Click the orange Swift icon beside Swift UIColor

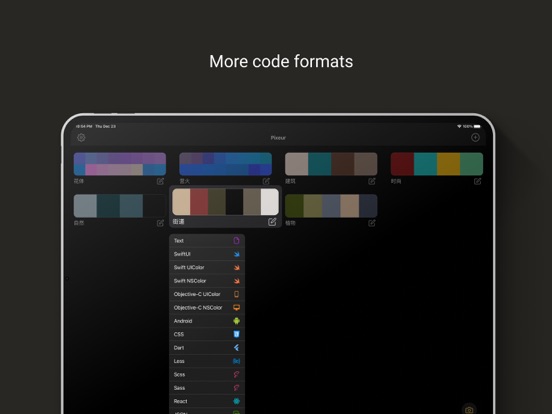pyautogui.click(x=236, y=267)
